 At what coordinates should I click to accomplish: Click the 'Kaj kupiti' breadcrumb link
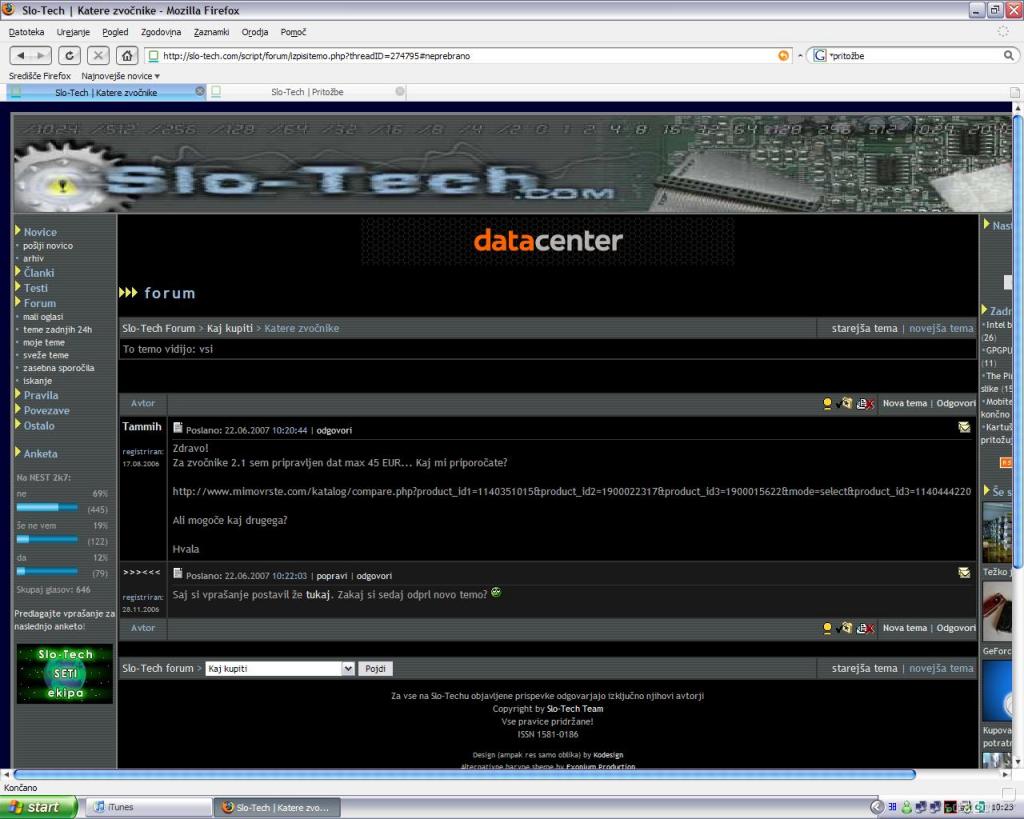pos(229,329)
